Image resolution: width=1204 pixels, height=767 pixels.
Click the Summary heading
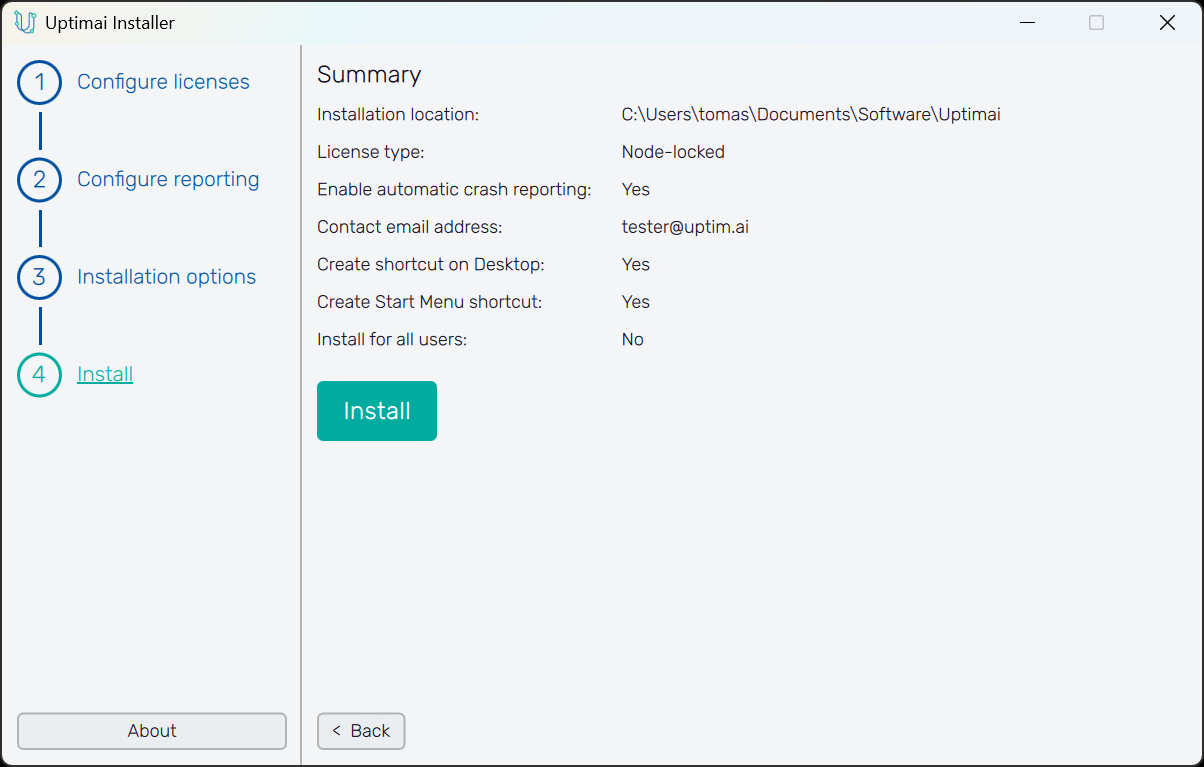tap(369, 75)
